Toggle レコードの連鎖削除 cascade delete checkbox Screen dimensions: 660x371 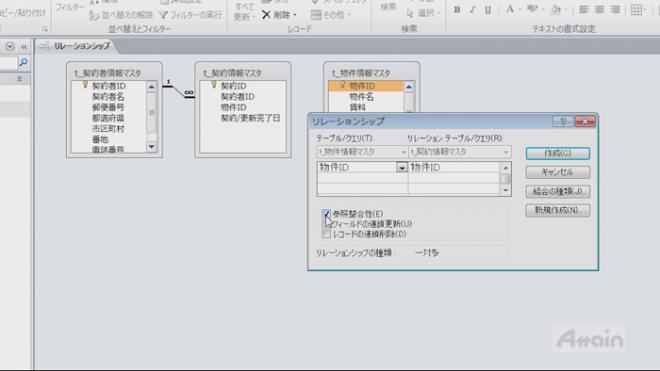click(326, 234)
